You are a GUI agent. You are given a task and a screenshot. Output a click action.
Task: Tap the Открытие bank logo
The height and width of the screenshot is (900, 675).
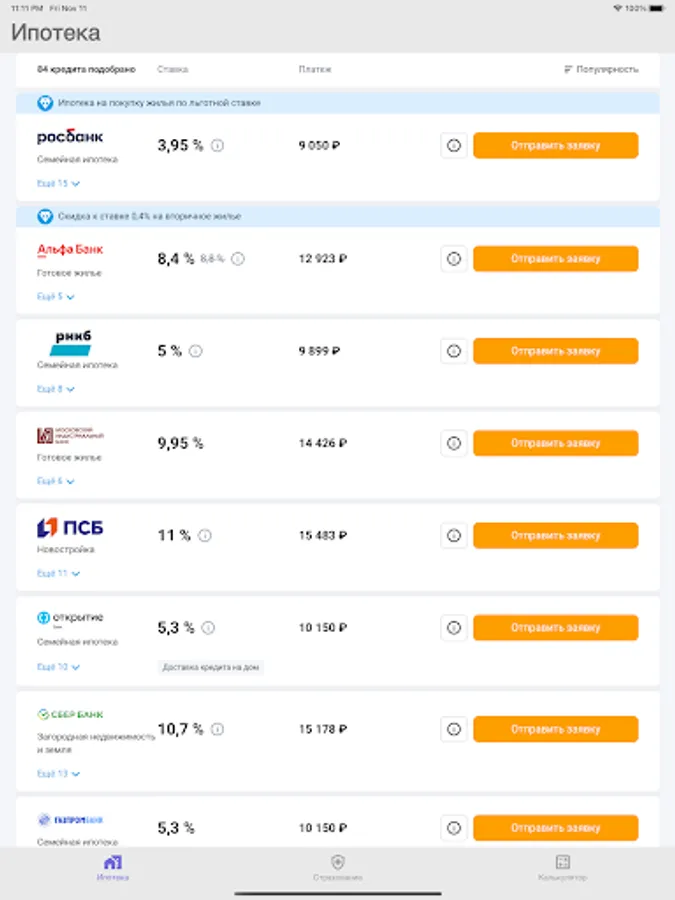click(70, 618)
